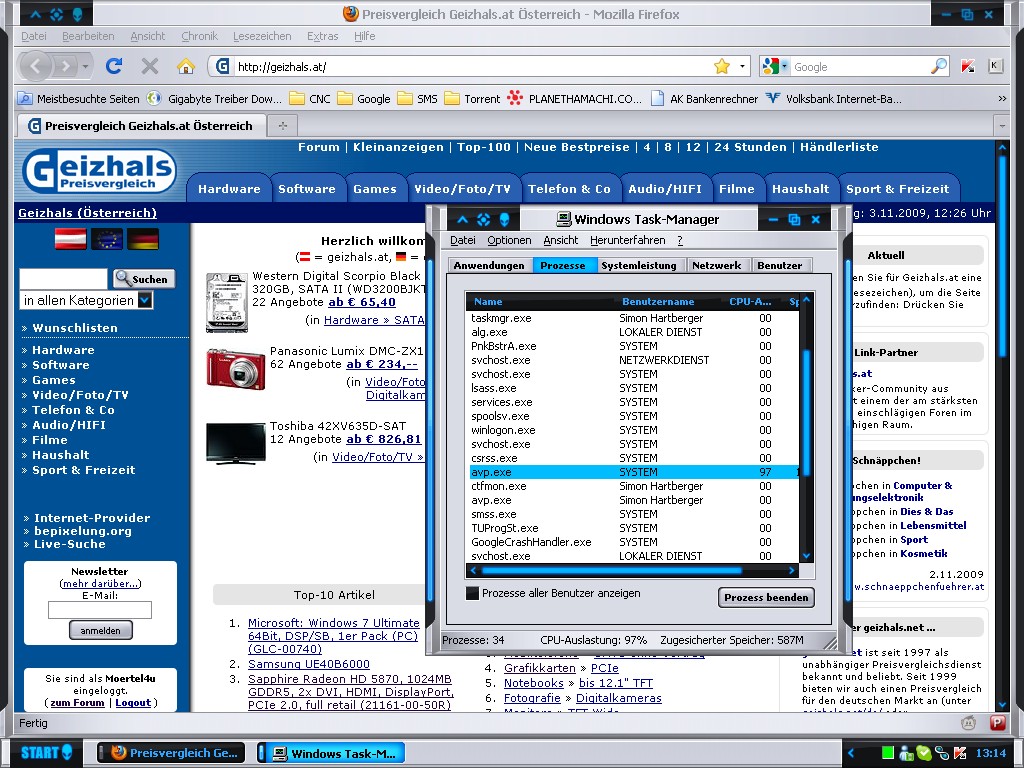This screenshot has width=1024, height=768.
Task: Select the taskmgr.exe process row
Action: point(632,318)
